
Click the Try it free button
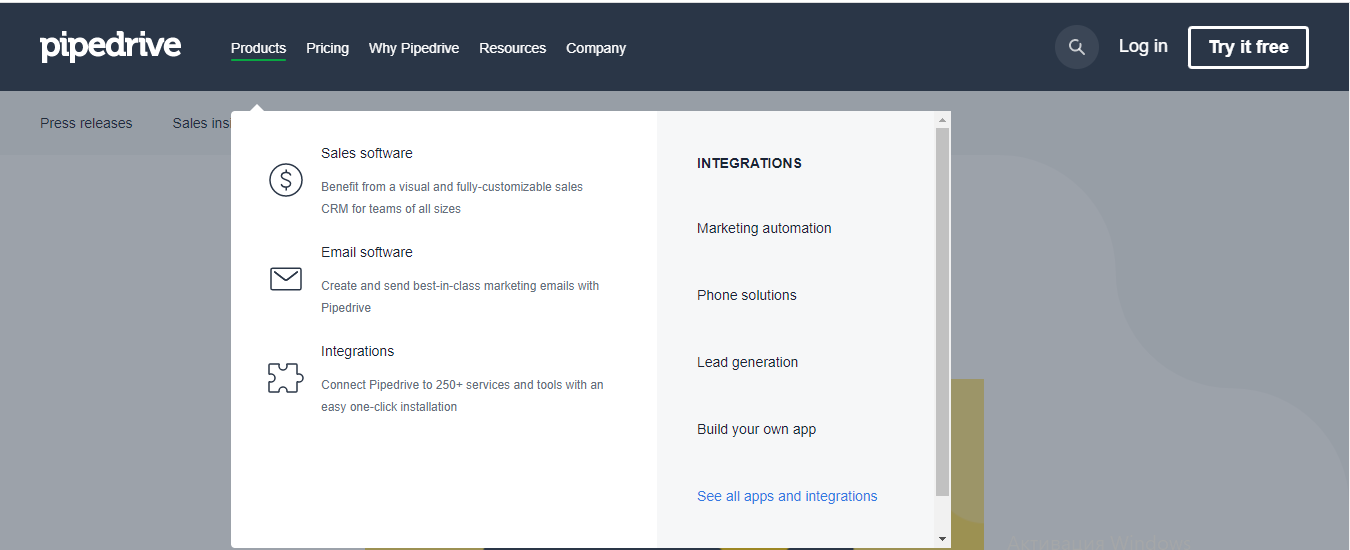pyautogui.click(x=1248, y=47)
